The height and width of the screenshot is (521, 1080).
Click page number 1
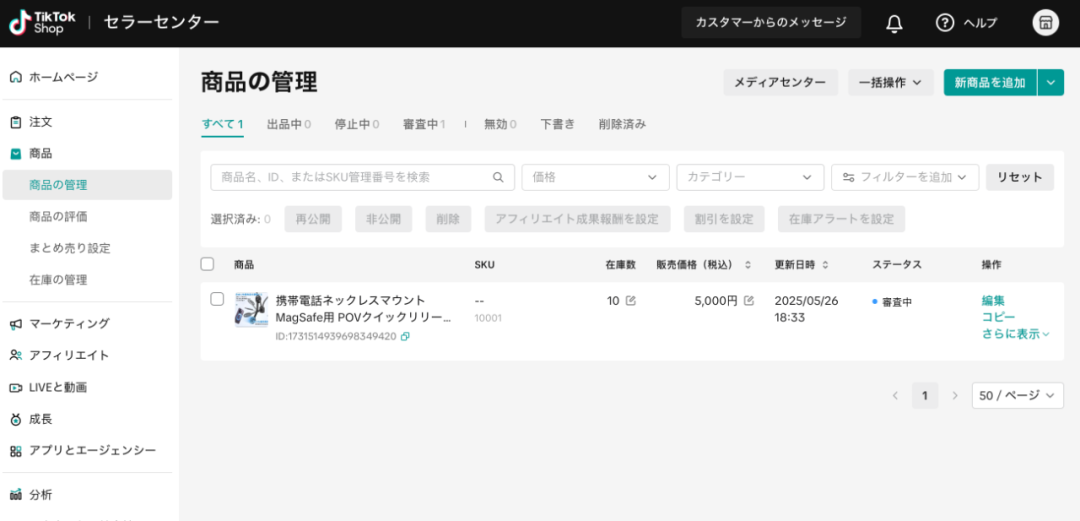coord(925,396)
